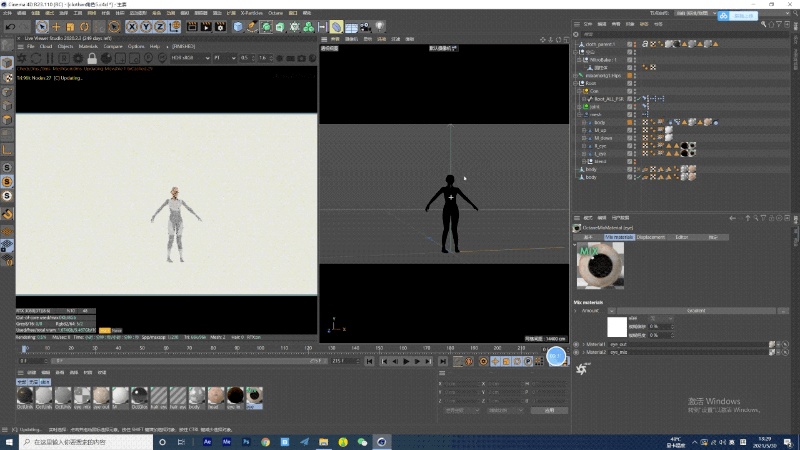Click the Mix material preview thumbnail
This screenshot has width=800, height=450.
pos(600,266)
